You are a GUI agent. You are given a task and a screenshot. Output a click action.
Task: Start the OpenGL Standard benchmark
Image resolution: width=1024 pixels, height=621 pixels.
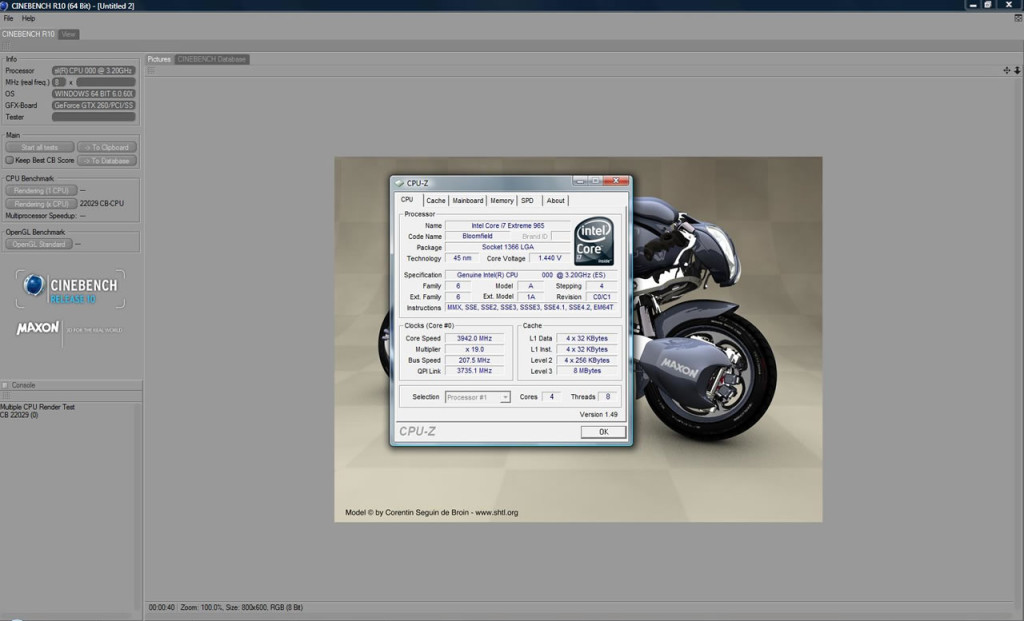click(x=39, y=244)
